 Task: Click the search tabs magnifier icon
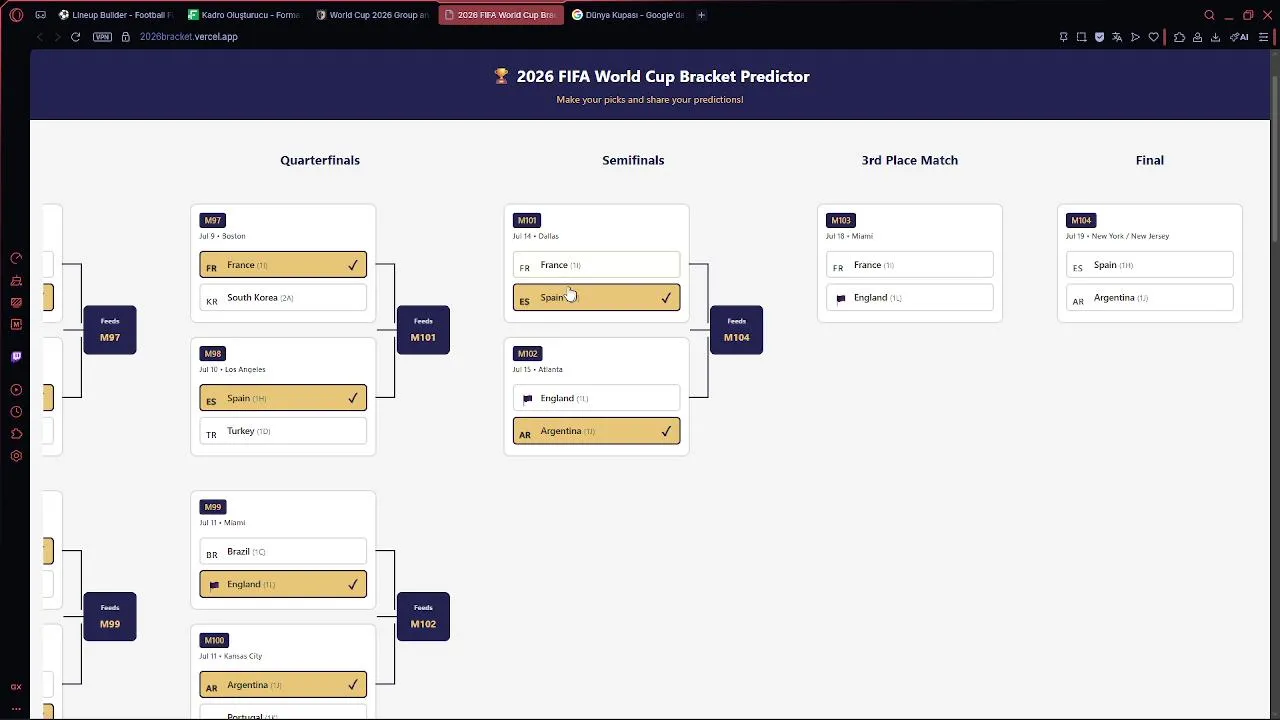1209,15
